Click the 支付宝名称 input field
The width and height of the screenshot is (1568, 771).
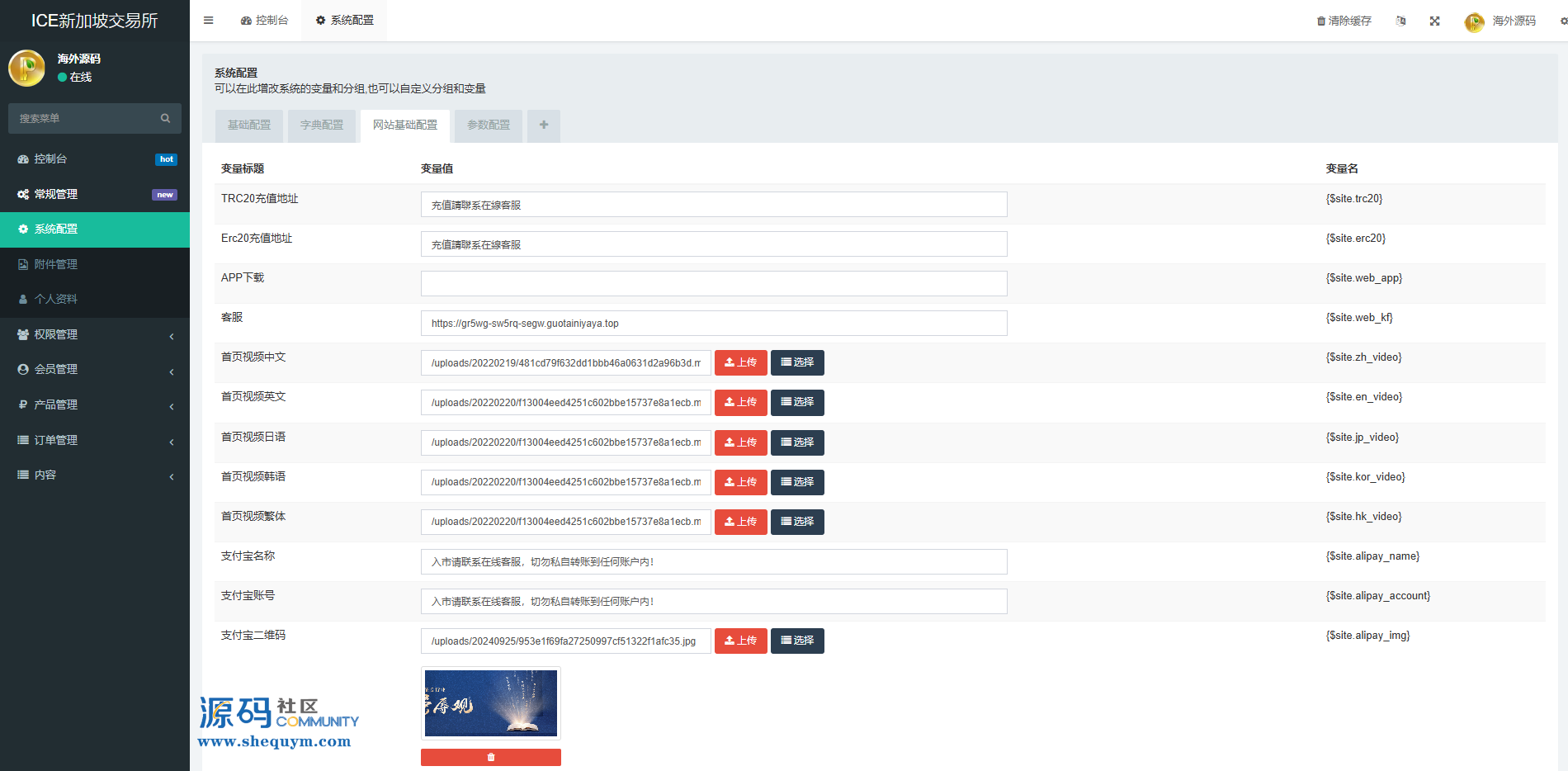point(714,562)
